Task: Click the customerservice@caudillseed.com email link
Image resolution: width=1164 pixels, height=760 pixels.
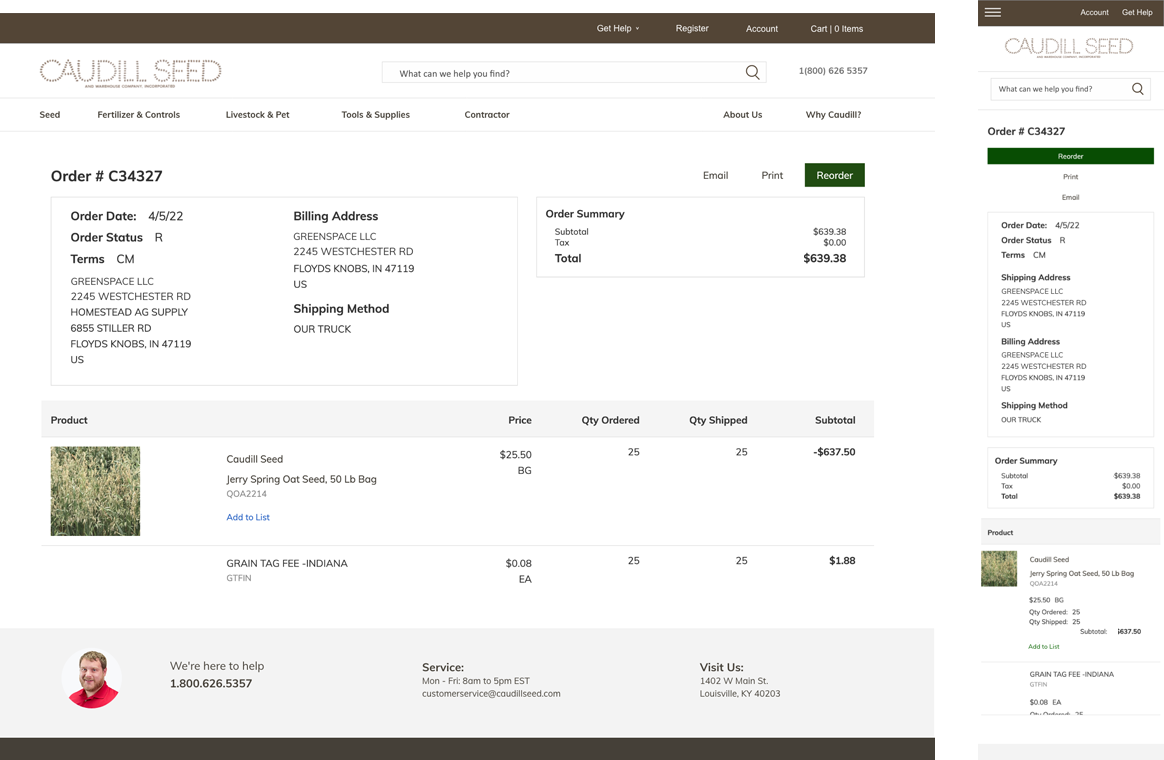Action: (491, 694)
